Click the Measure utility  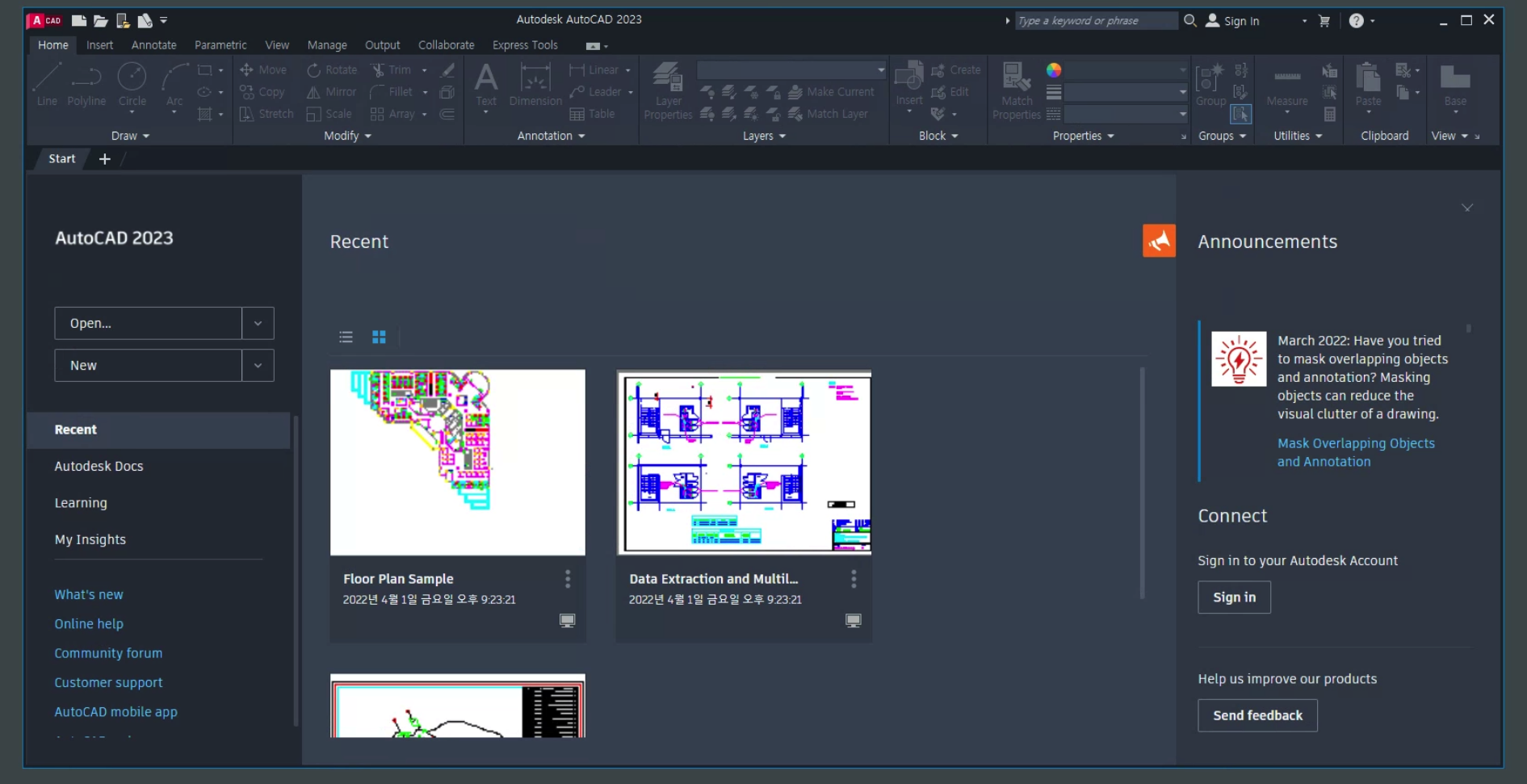(x=1287, y=85)
